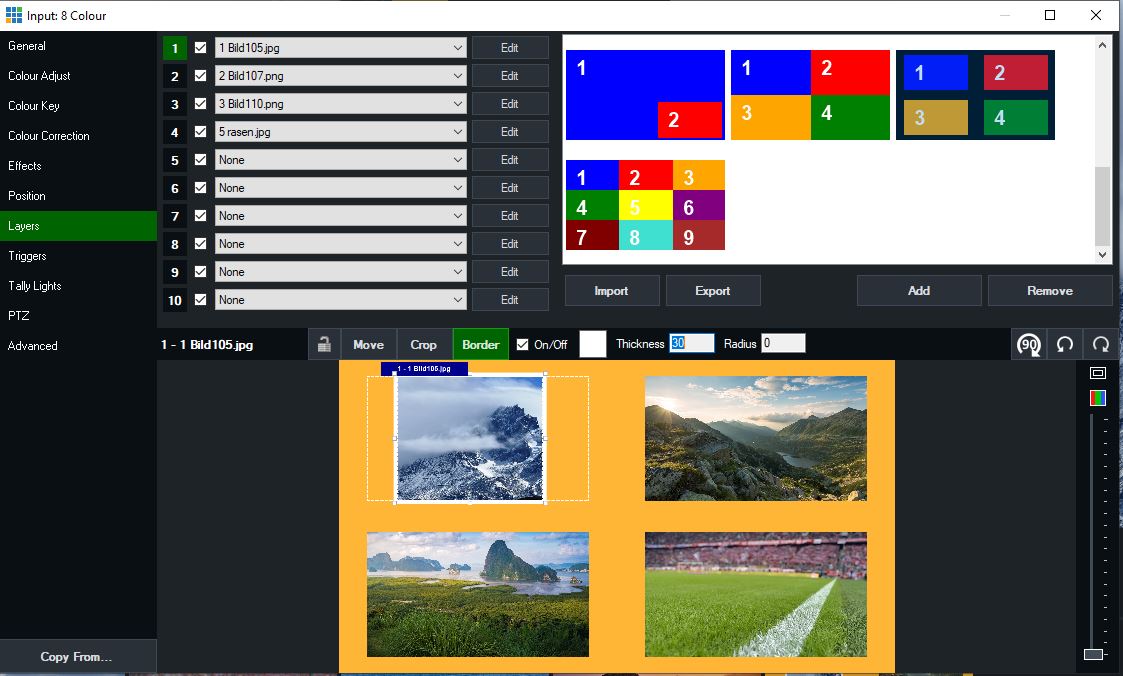Viewport: 1123px width, 676px height.
Task: Click the RGB colour bars icon
Action: pos(1097,398)
